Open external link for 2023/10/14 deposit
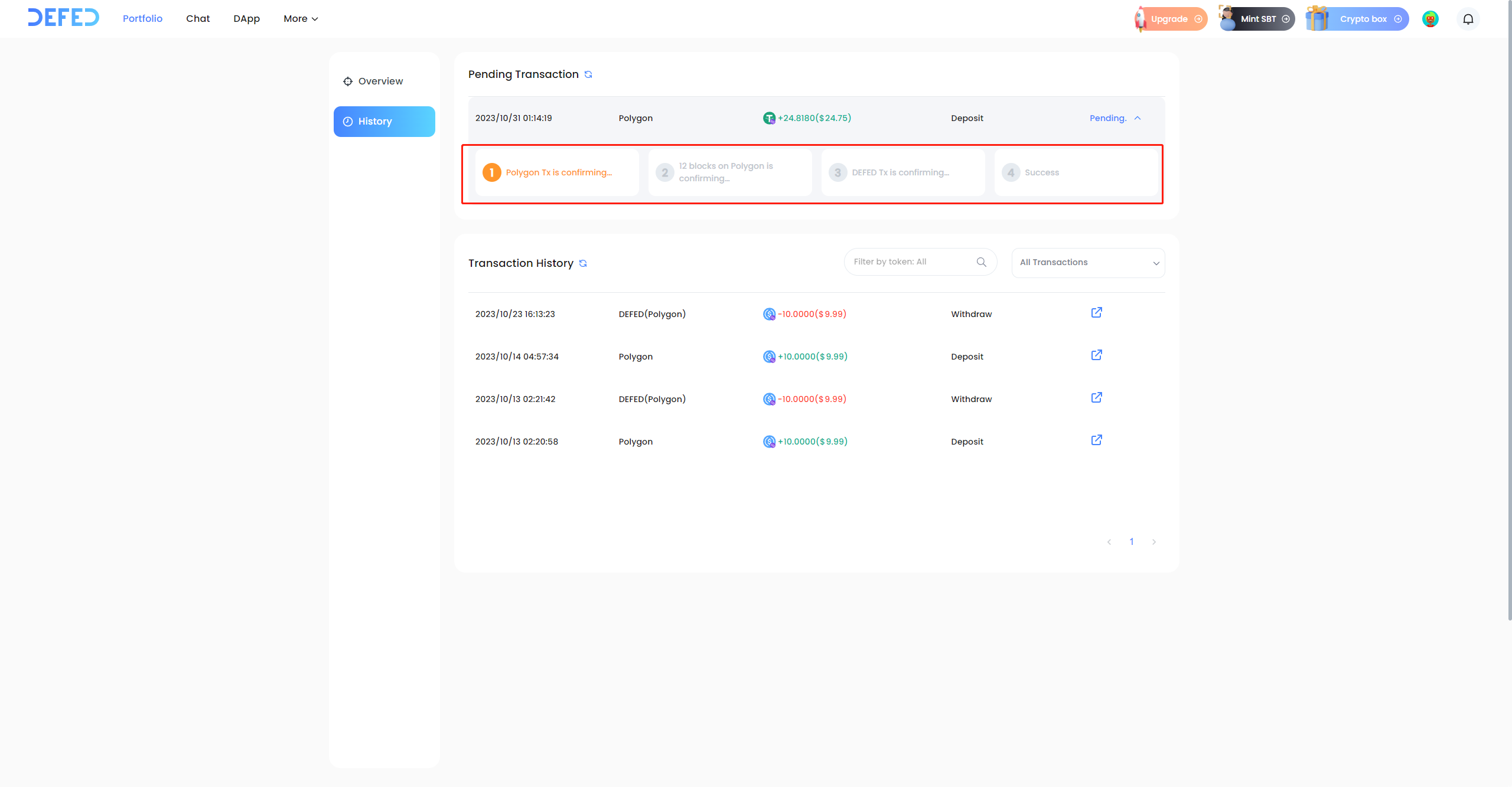 pyautogui.click(x=1096, y=355)
